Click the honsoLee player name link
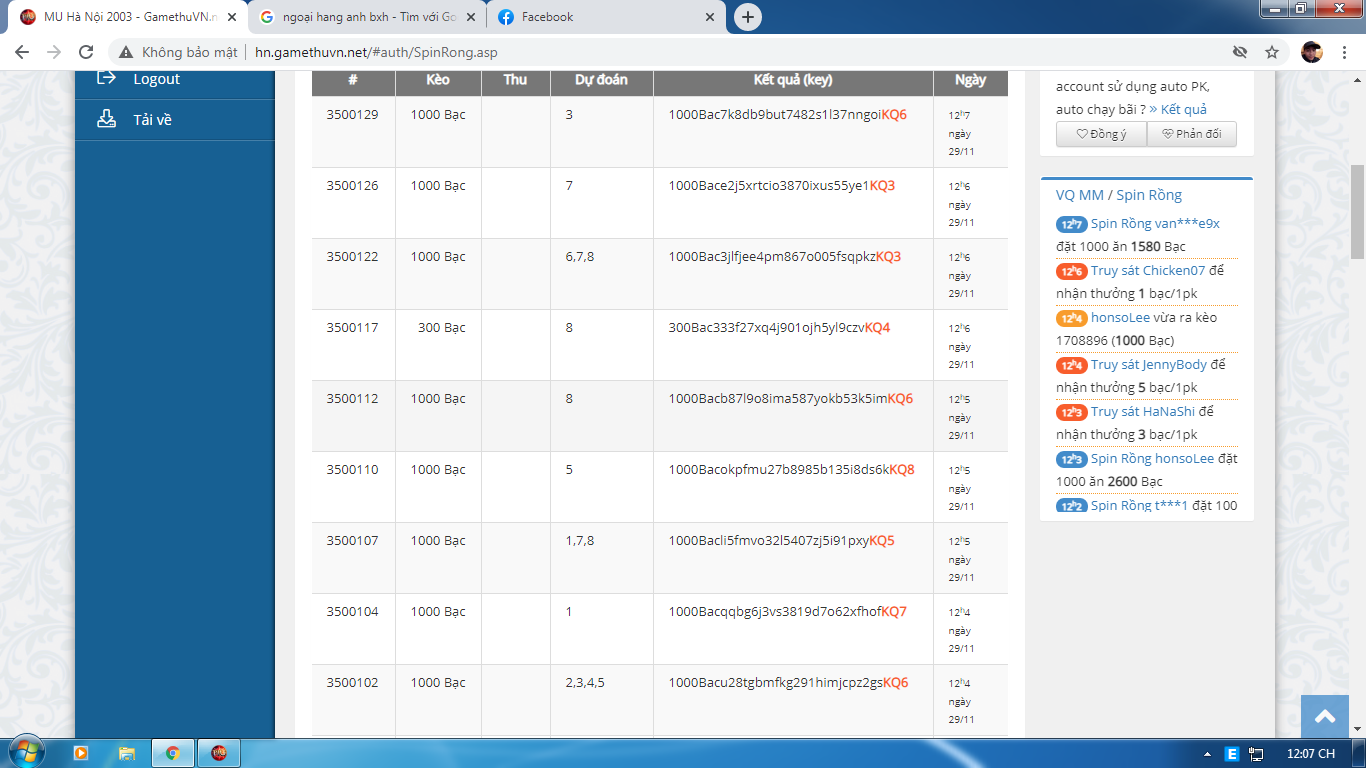The image size is (1366, 768). (1118, 317)
